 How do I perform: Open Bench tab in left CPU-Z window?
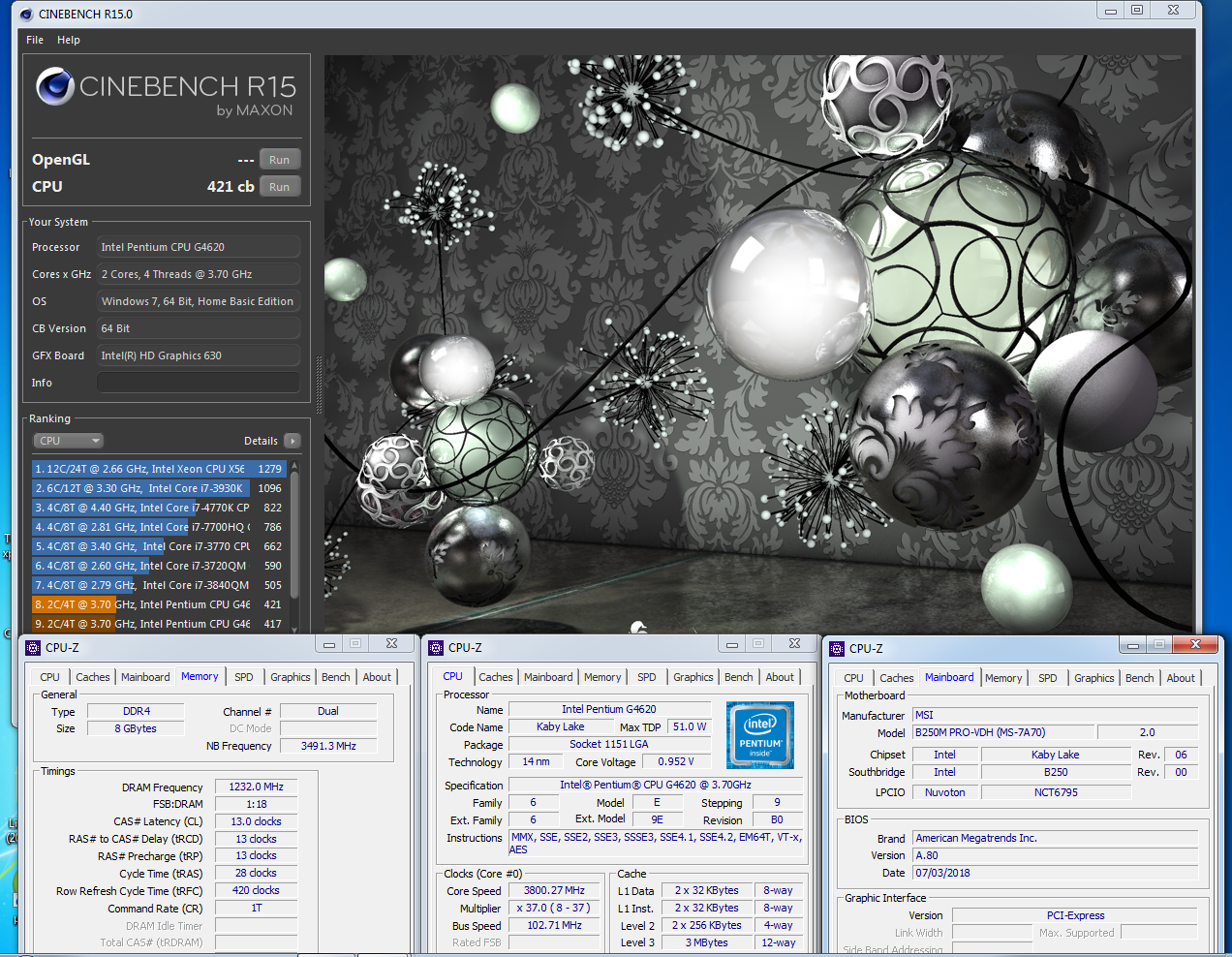point(336,677)
